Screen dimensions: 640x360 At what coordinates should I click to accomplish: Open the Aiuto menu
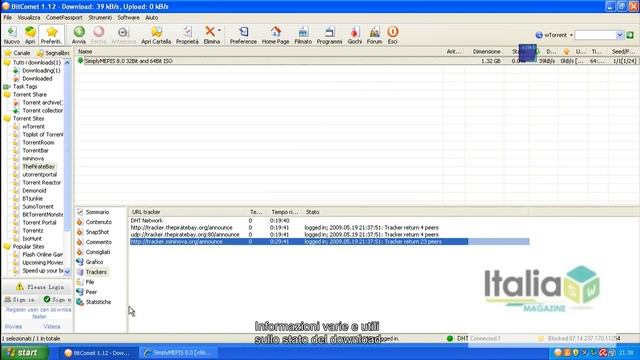[151, 18]
